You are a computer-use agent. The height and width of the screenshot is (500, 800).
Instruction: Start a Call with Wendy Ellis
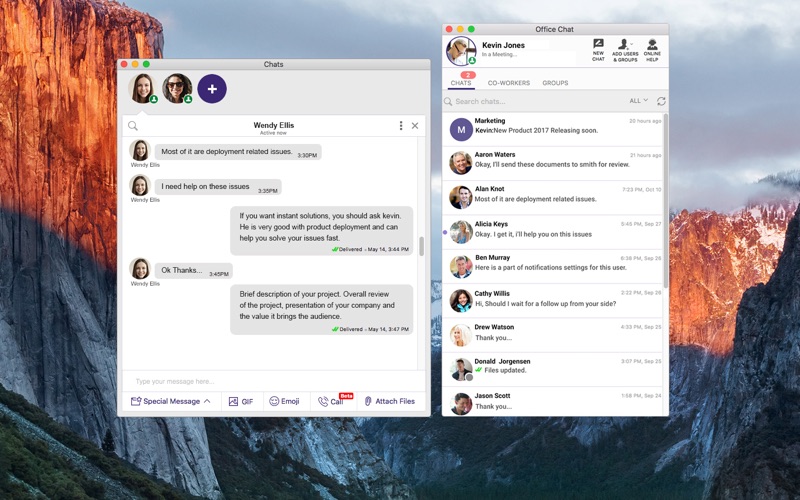[x=334, y=401]
